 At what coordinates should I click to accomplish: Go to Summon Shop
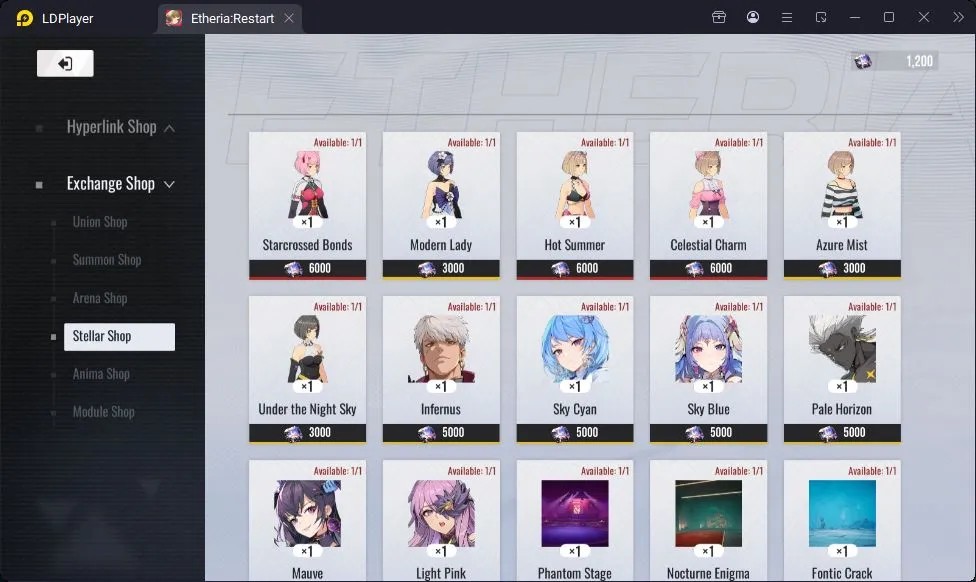pyautogui.click(x=106, y=260)
